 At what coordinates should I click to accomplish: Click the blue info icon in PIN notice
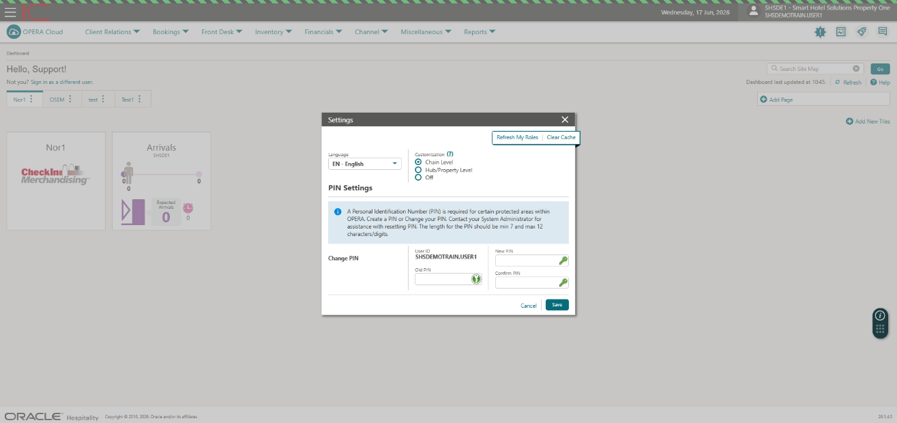338,212
